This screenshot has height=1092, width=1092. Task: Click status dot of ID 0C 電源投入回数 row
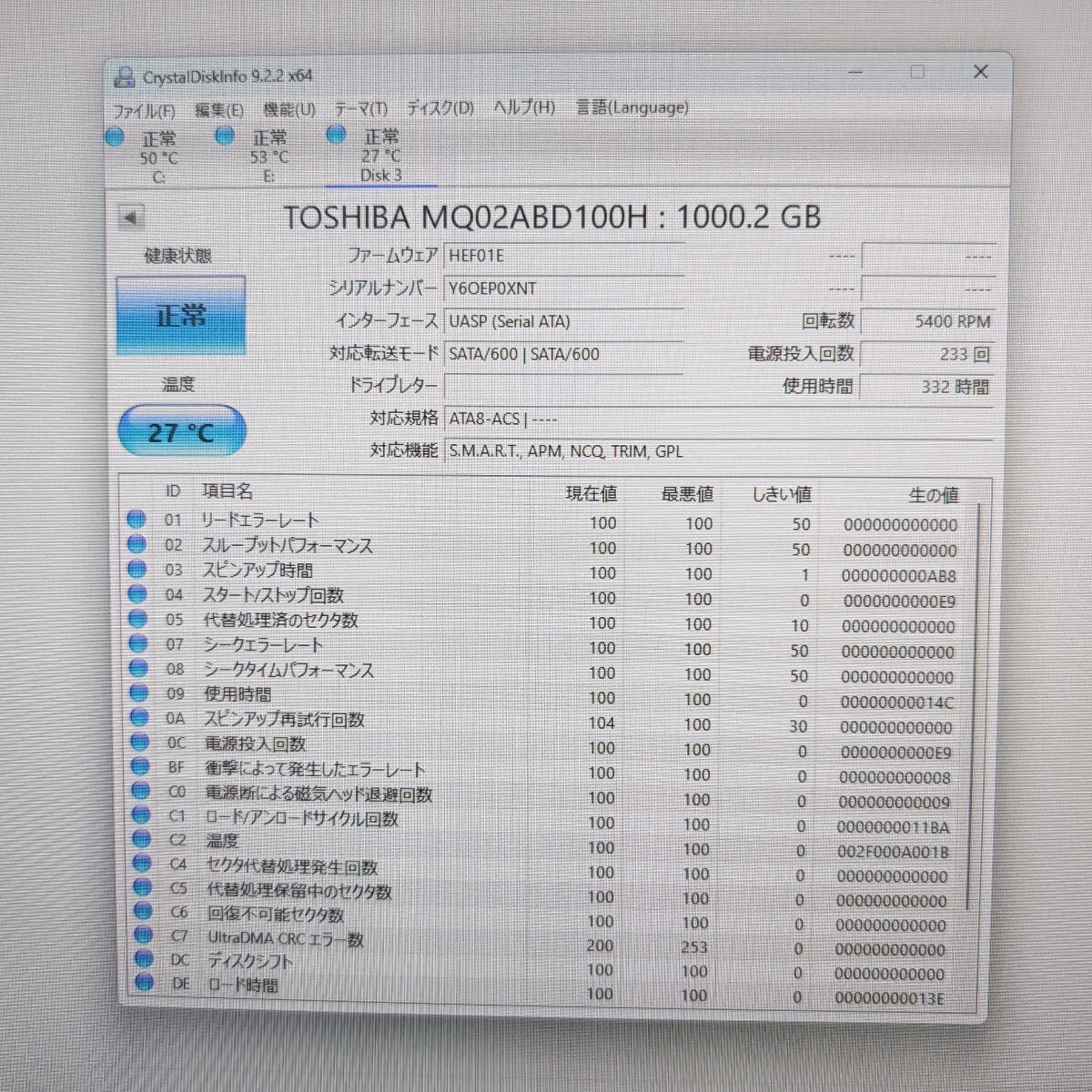click(x=139, y=742)
